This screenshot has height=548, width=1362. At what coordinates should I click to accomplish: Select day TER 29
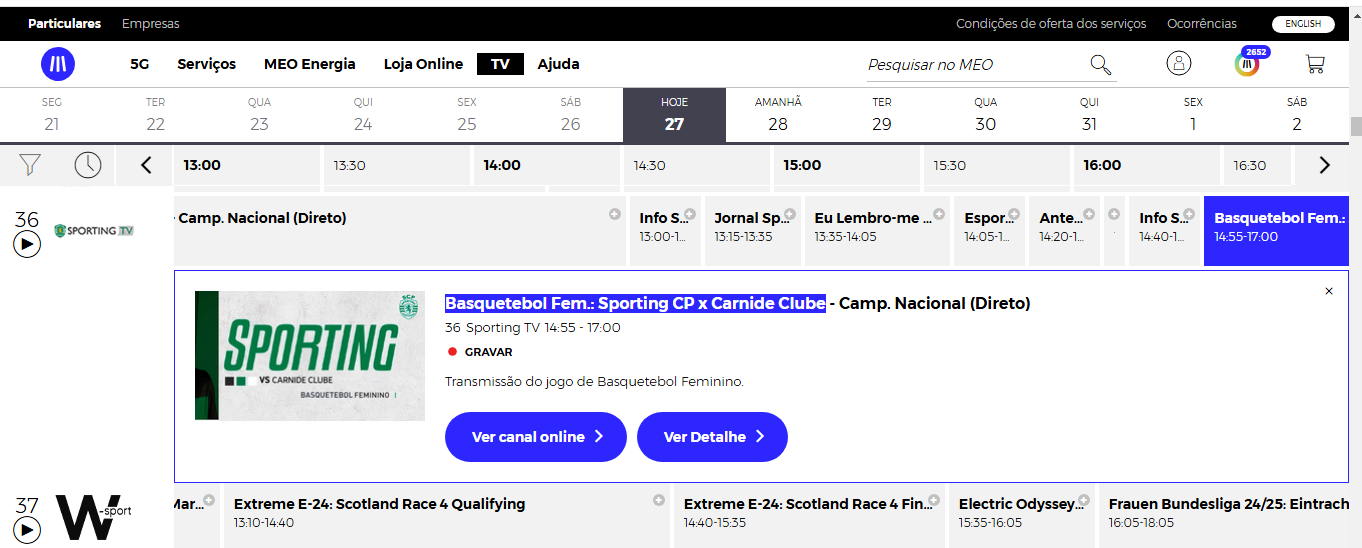coord(882,115)
